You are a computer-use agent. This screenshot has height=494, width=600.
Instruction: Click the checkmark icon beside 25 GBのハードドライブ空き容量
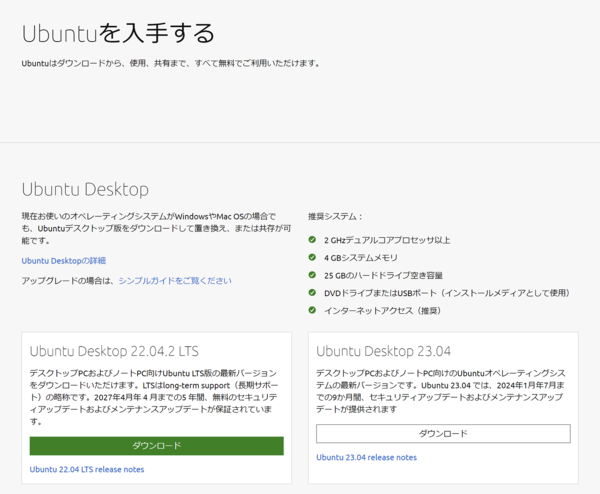coord(312,275)
